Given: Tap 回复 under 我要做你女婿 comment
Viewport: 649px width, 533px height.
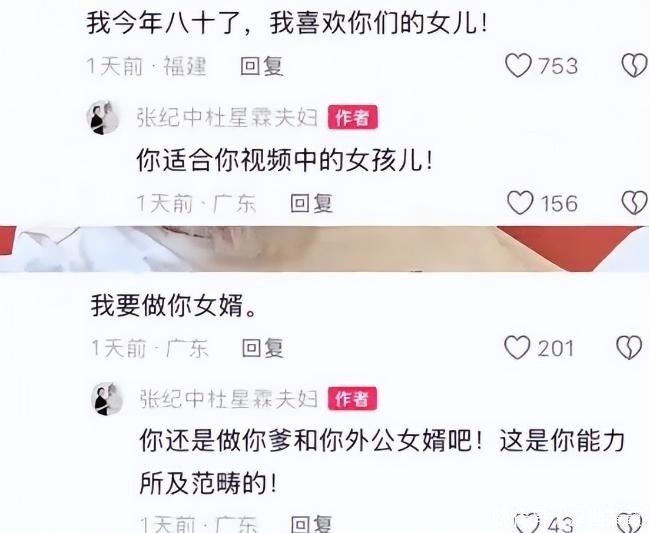Looking at the screenshot, I should pos(263,348).
